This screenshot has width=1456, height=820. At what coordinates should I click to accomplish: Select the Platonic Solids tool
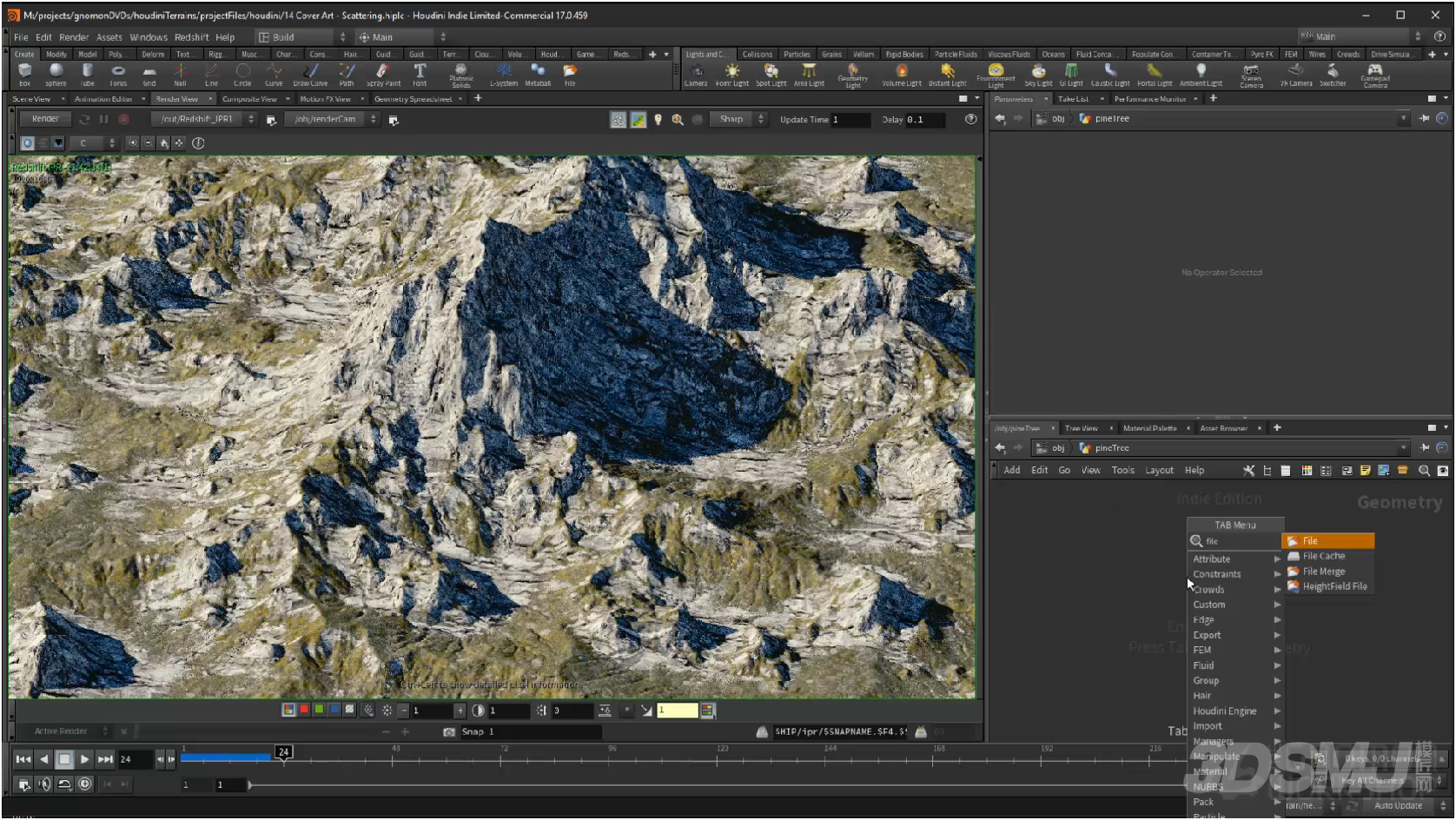click(461, 76)
